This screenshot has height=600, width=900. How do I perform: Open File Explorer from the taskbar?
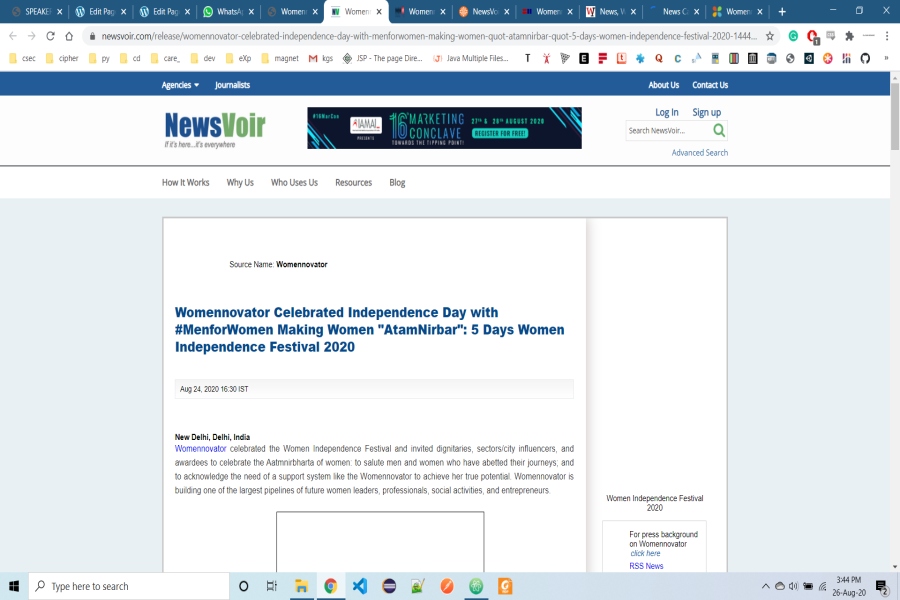[x=300, y=586]
